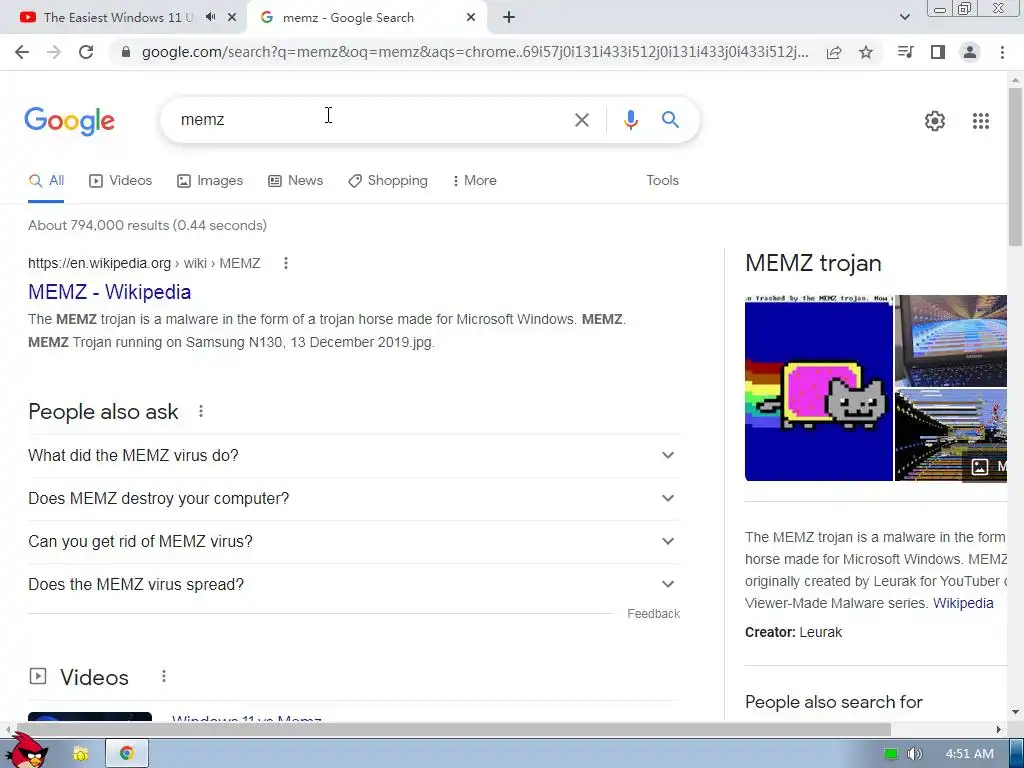Expand Can you get rid of MEMZ virus?
Screen dimensions: 1024x768
pyautogui.click(x=353, y=541)
